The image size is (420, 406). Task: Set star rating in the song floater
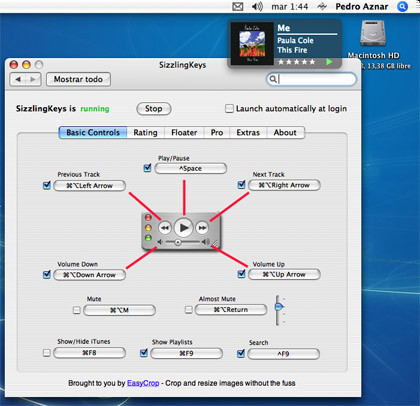pyautogui.click(x=296, y=62)
